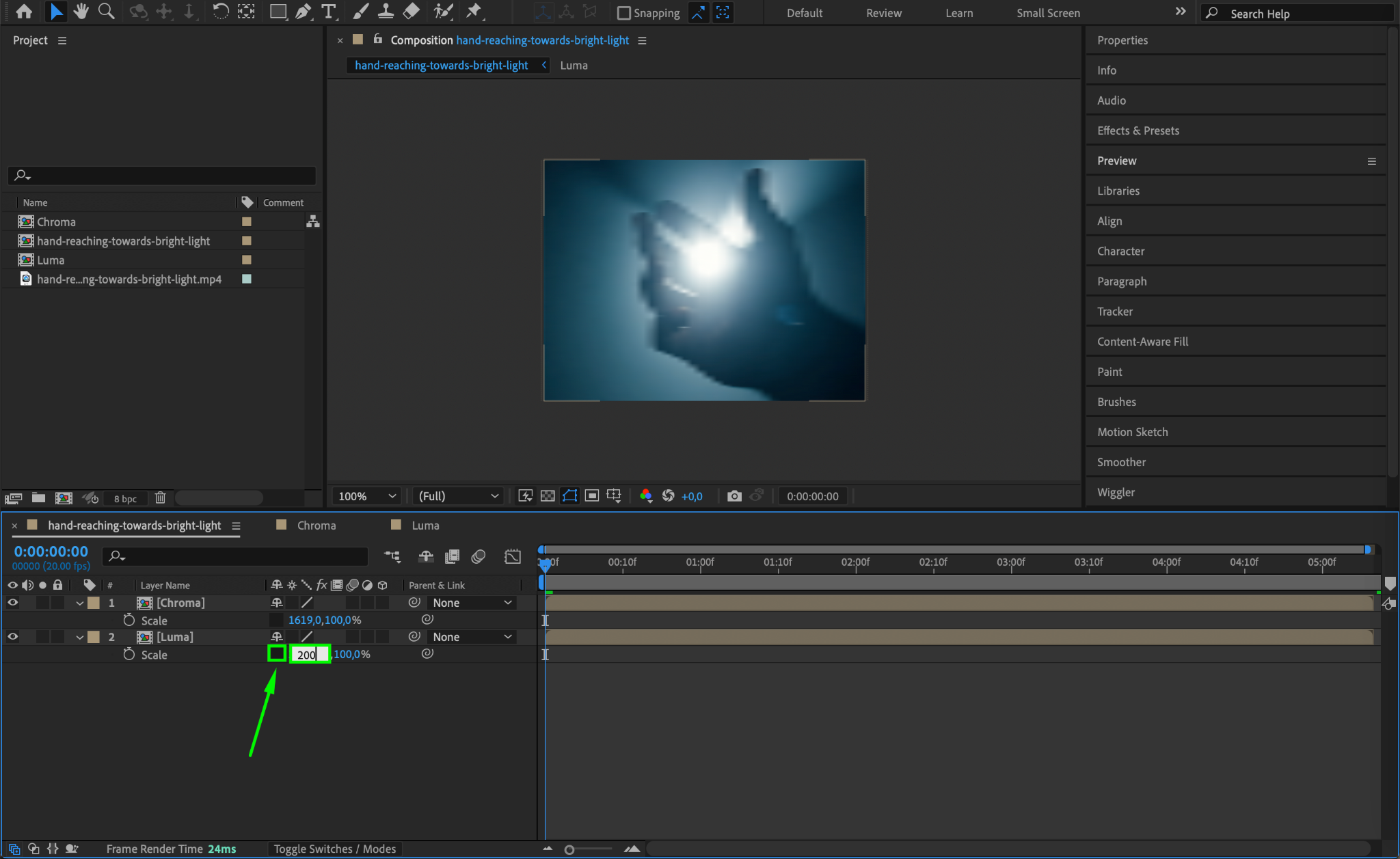The width and height of the screenshot is (1400, 859).
Task: Collapse the Luma layer properties
Action: 80,637
